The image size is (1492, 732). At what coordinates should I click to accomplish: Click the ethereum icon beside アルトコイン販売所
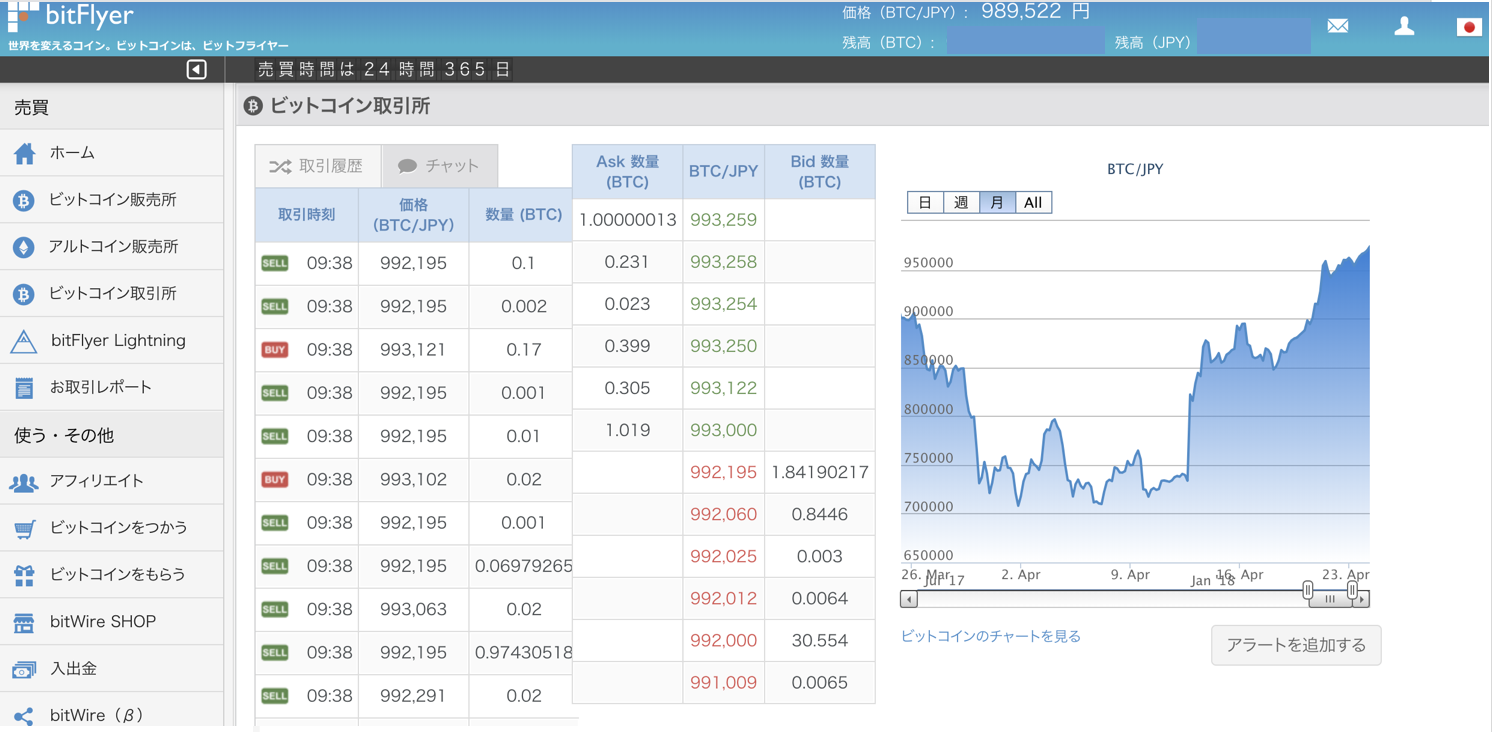[x=24, y=247]
